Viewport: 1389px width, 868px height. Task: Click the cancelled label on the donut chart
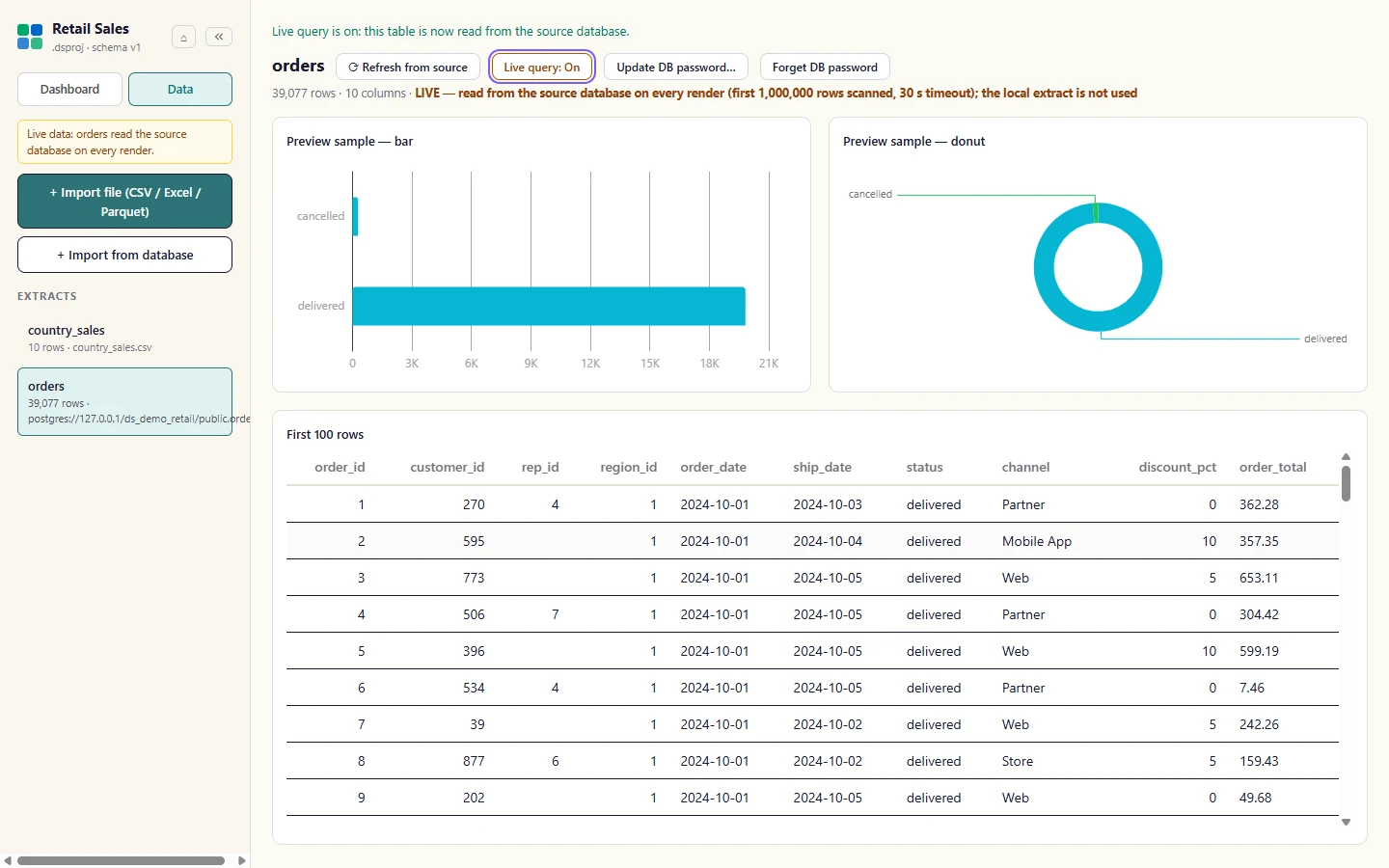870,194
